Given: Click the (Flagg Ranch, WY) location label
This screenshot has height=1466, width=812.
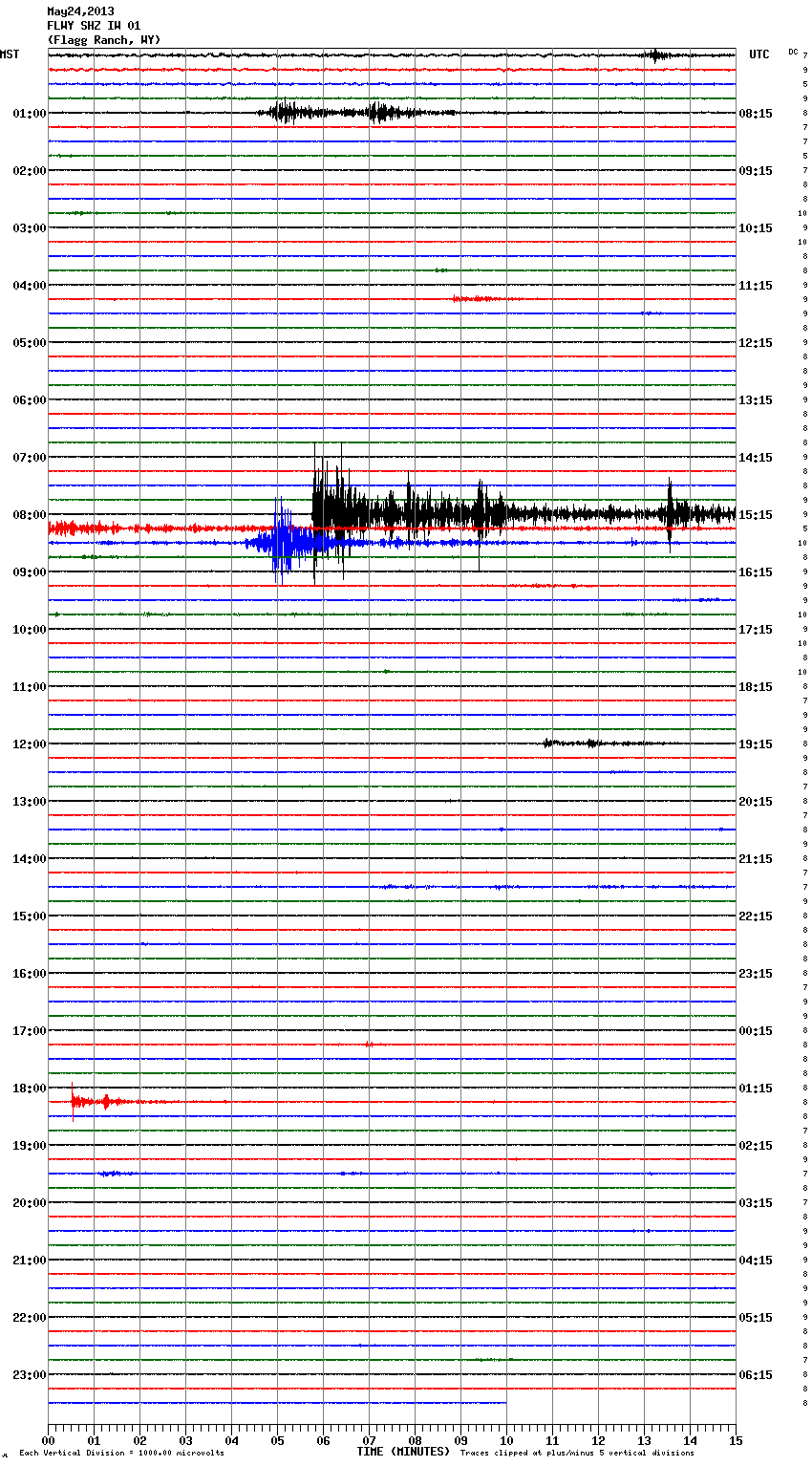Looking at the screenshot, I should click(104, 40).
